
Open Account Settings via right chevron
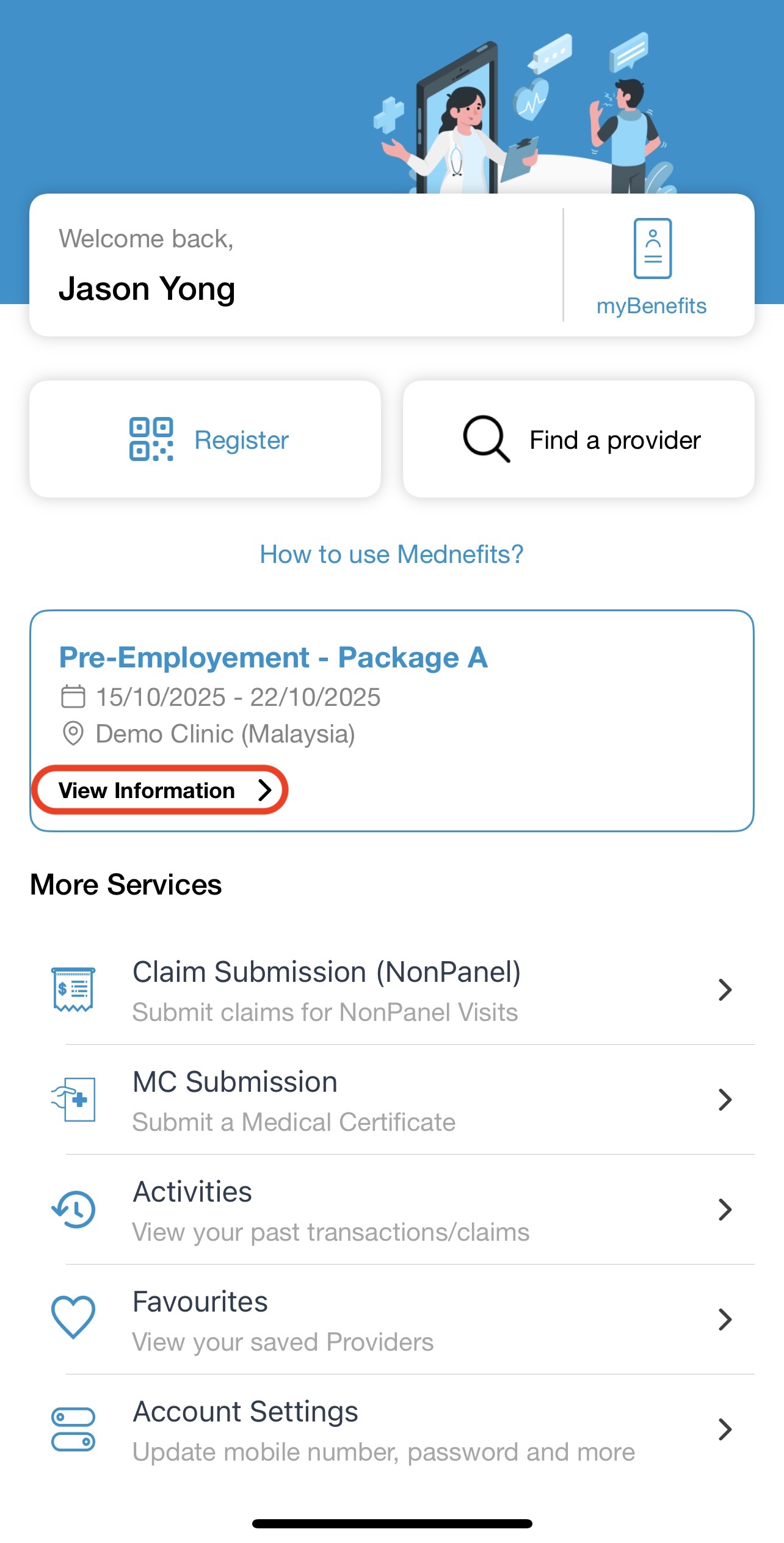pos(725,1429)
